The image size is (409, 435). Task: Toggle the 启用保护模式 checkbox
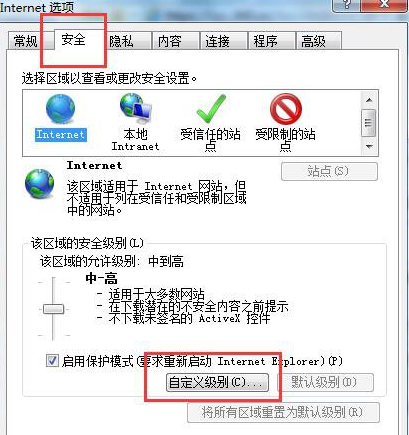click(x=52, y=361)
